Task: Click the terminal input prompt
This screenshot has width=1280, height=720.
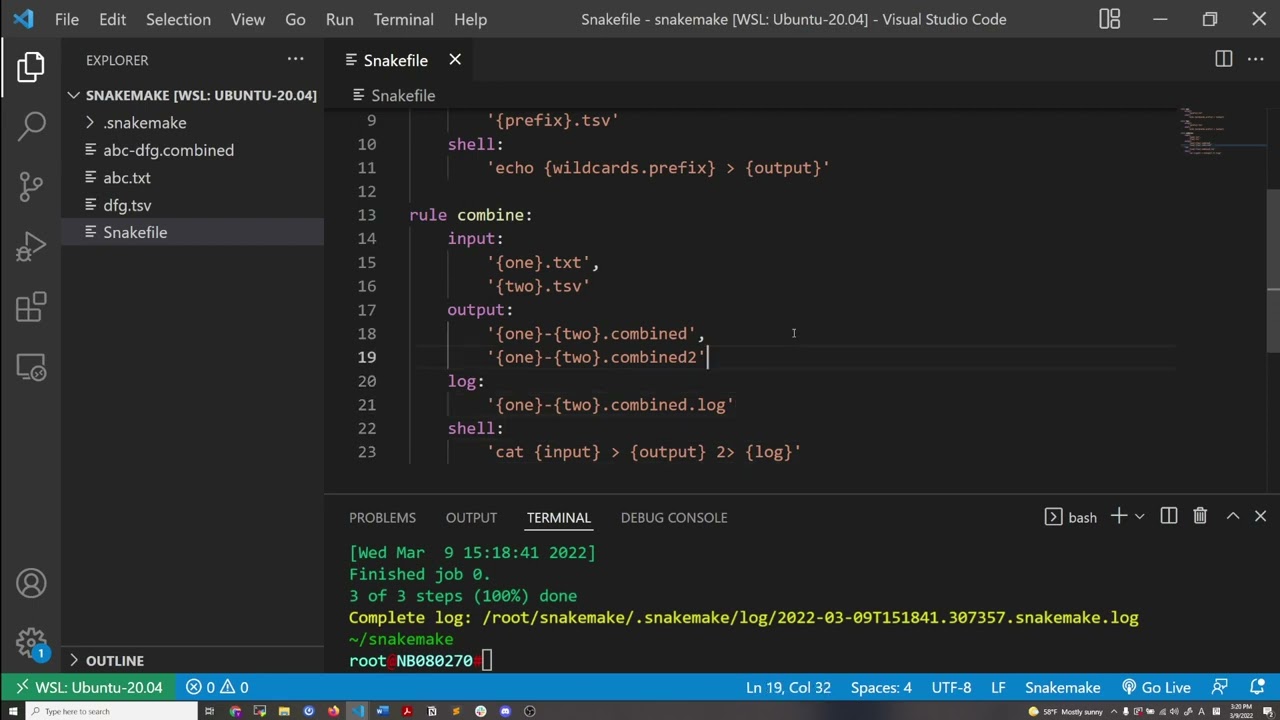Action: click(487, 660)
